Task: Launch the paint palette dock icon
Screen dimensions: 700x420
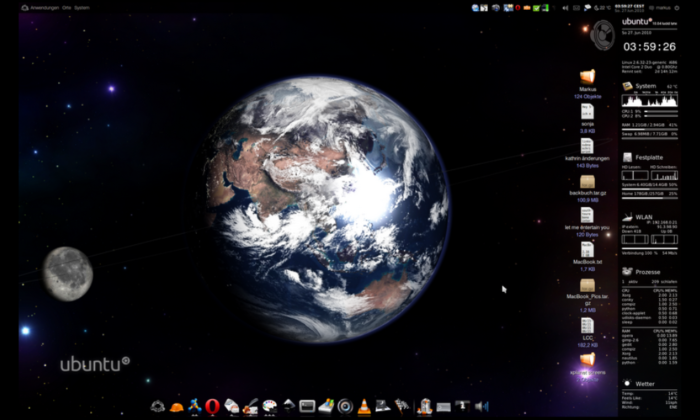Action: [x=269, y=406]
